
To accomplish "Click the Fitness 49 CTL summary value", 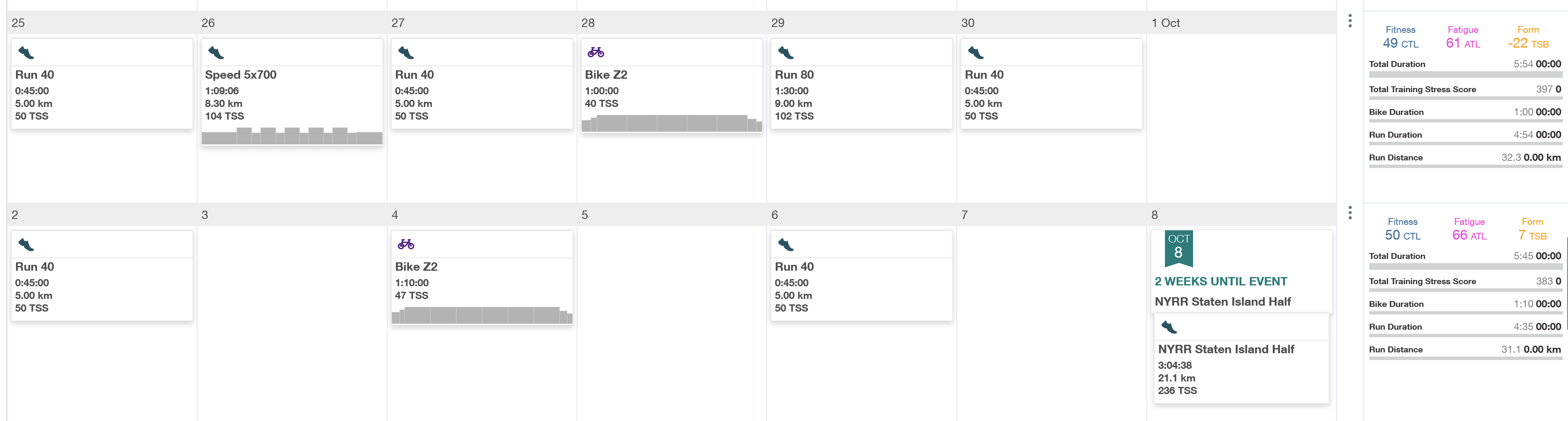I will coord(1400,43).
